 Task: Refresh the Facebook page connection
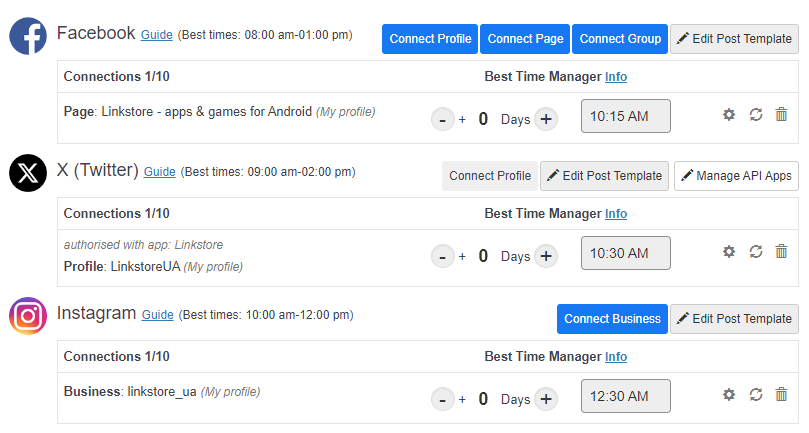pos(756,115)
